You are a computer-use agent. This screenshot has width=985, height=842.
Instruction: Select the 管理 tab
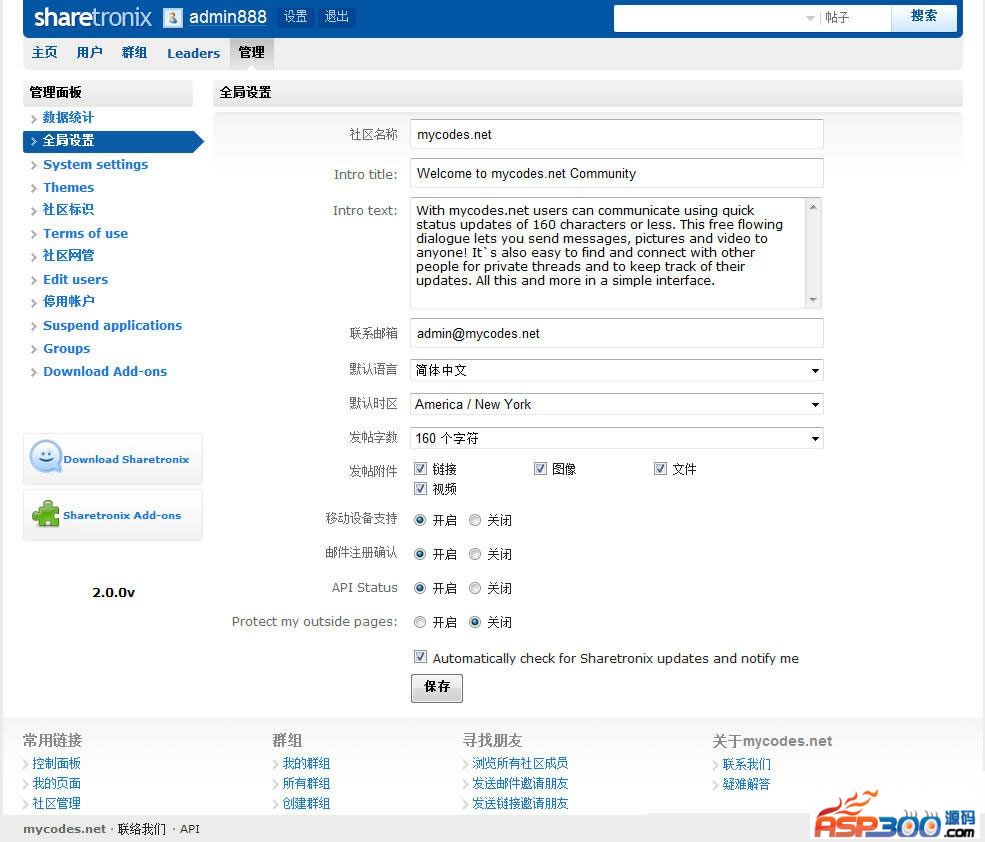coord(252,53)
